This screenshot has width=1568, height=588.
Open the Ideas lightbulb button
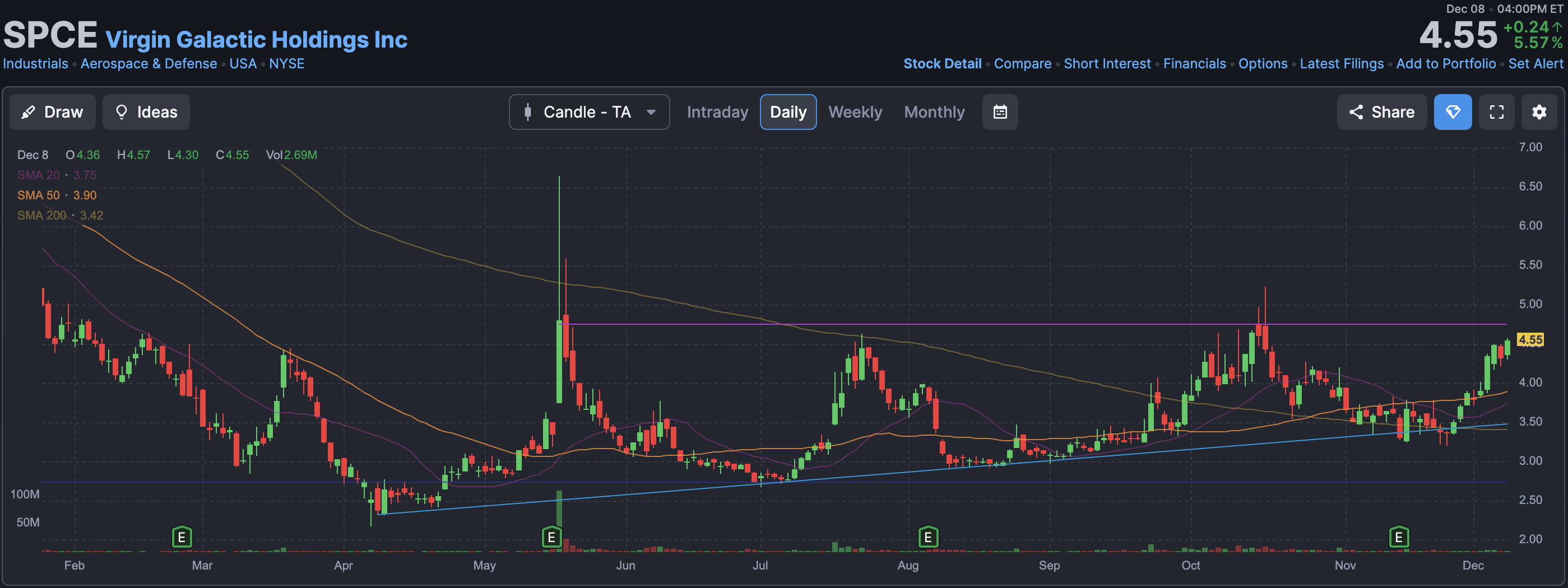pos(146,112)
